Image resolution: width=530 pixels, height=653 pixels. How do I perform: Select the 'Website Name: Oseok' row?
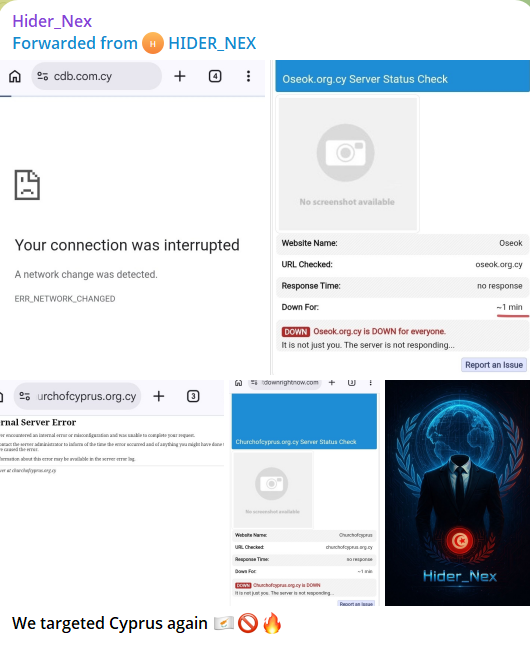tap(402, 243)
